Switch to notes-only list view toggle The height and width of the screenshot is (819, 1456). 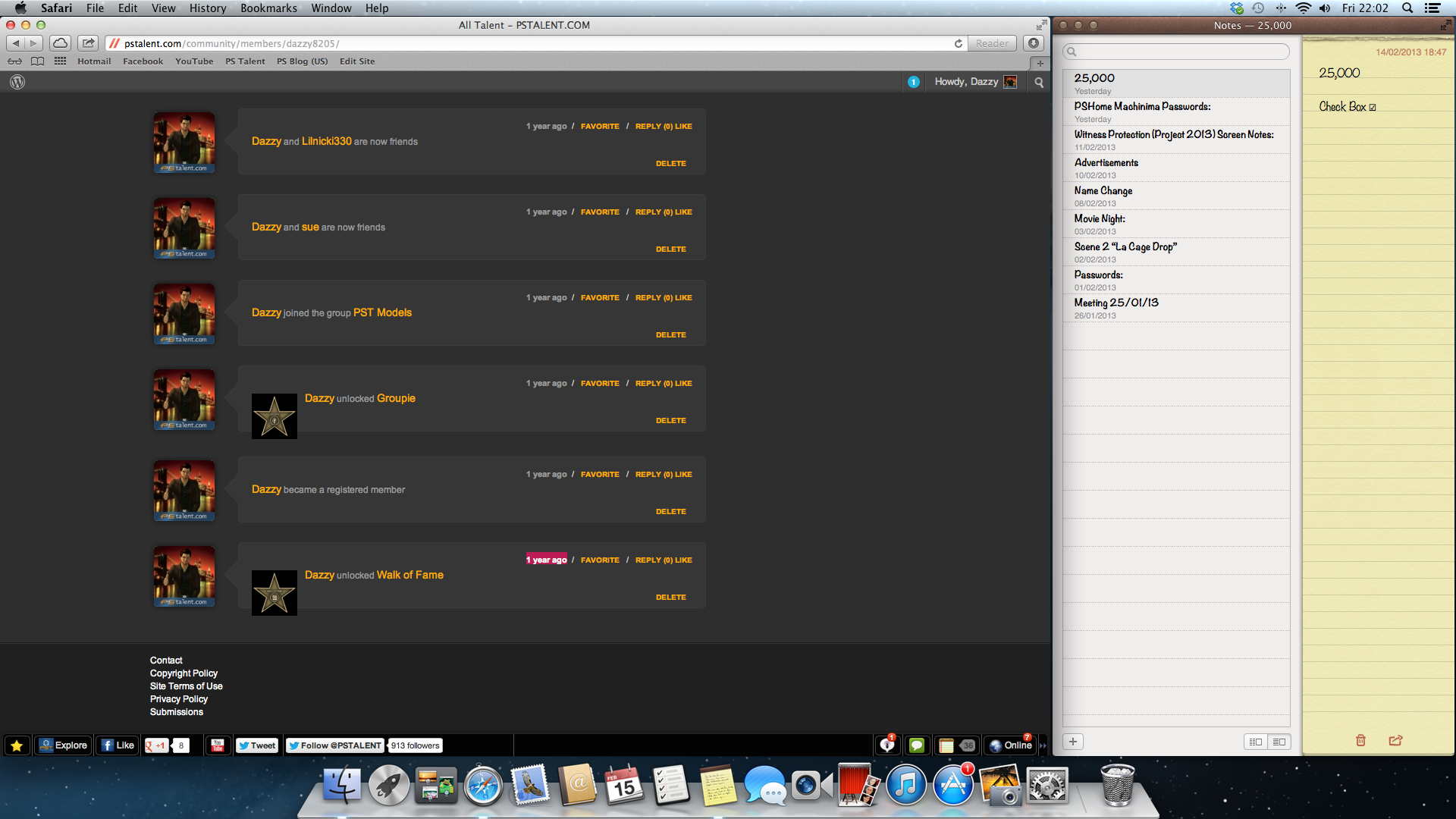pyautogui.click(x=1279, y=742)
